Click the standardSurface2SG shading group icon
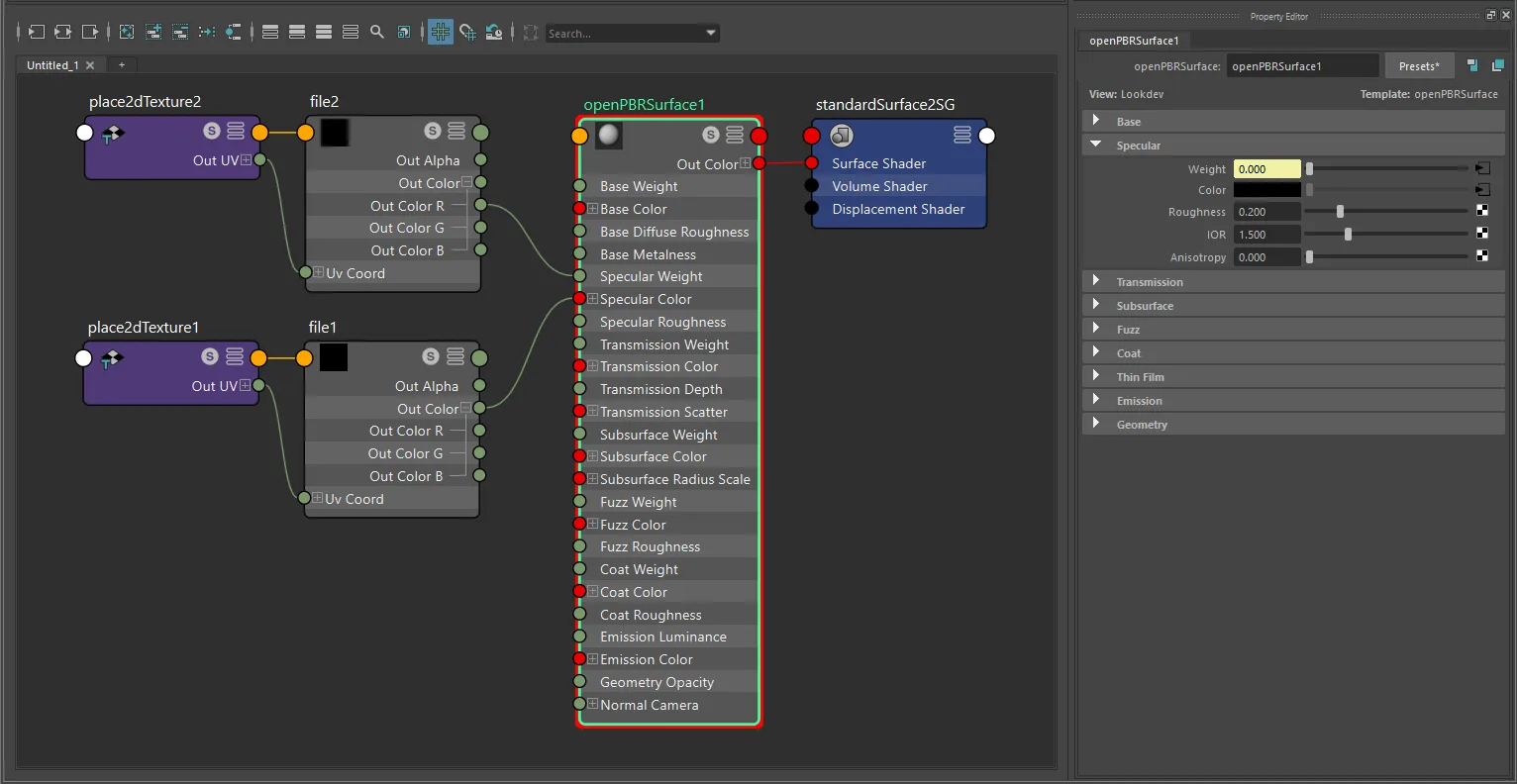This screenshot has width=1517, height=784. (x=842, y=135)
